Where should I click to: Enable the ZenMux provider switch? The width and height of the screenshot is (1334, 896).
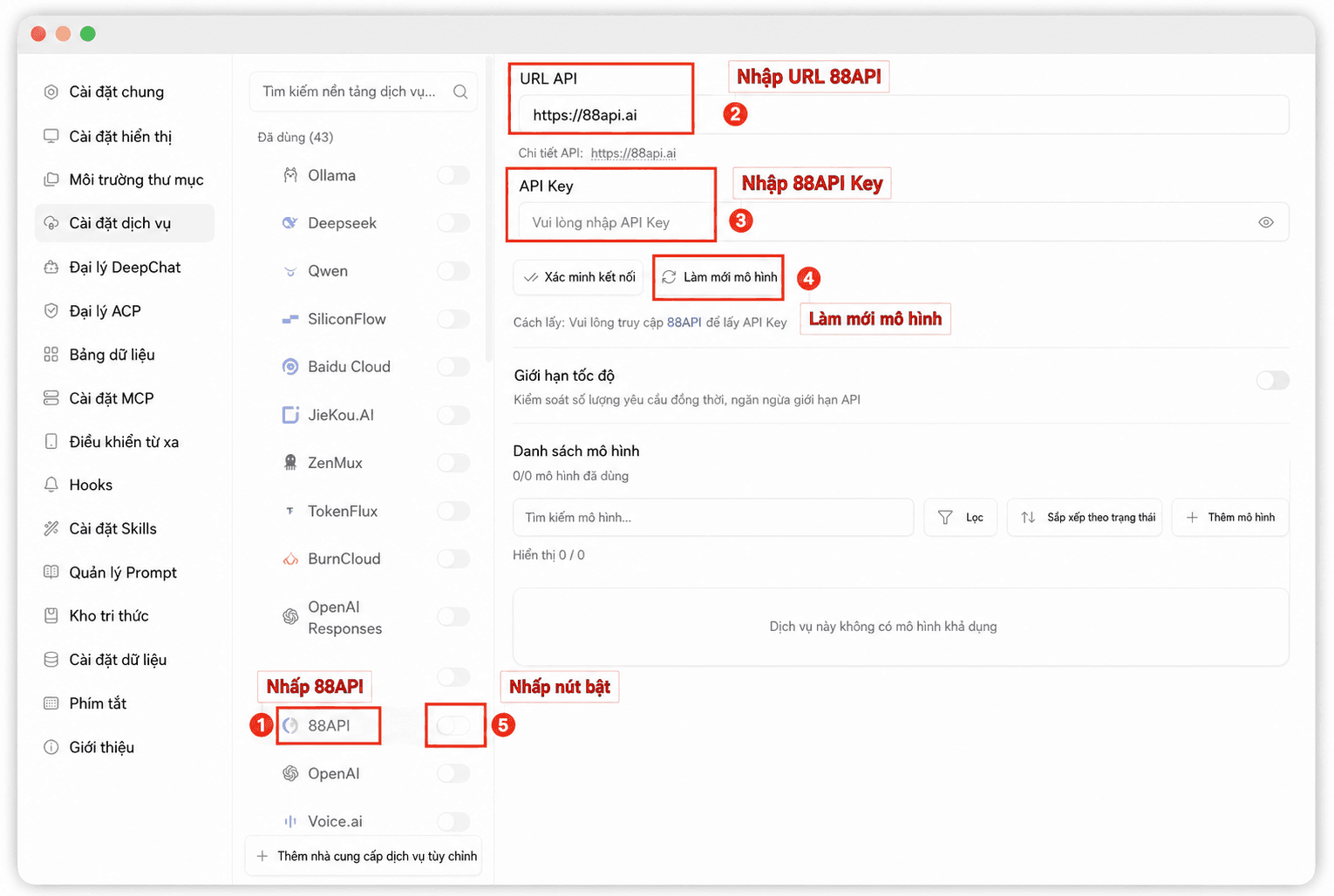453,463
